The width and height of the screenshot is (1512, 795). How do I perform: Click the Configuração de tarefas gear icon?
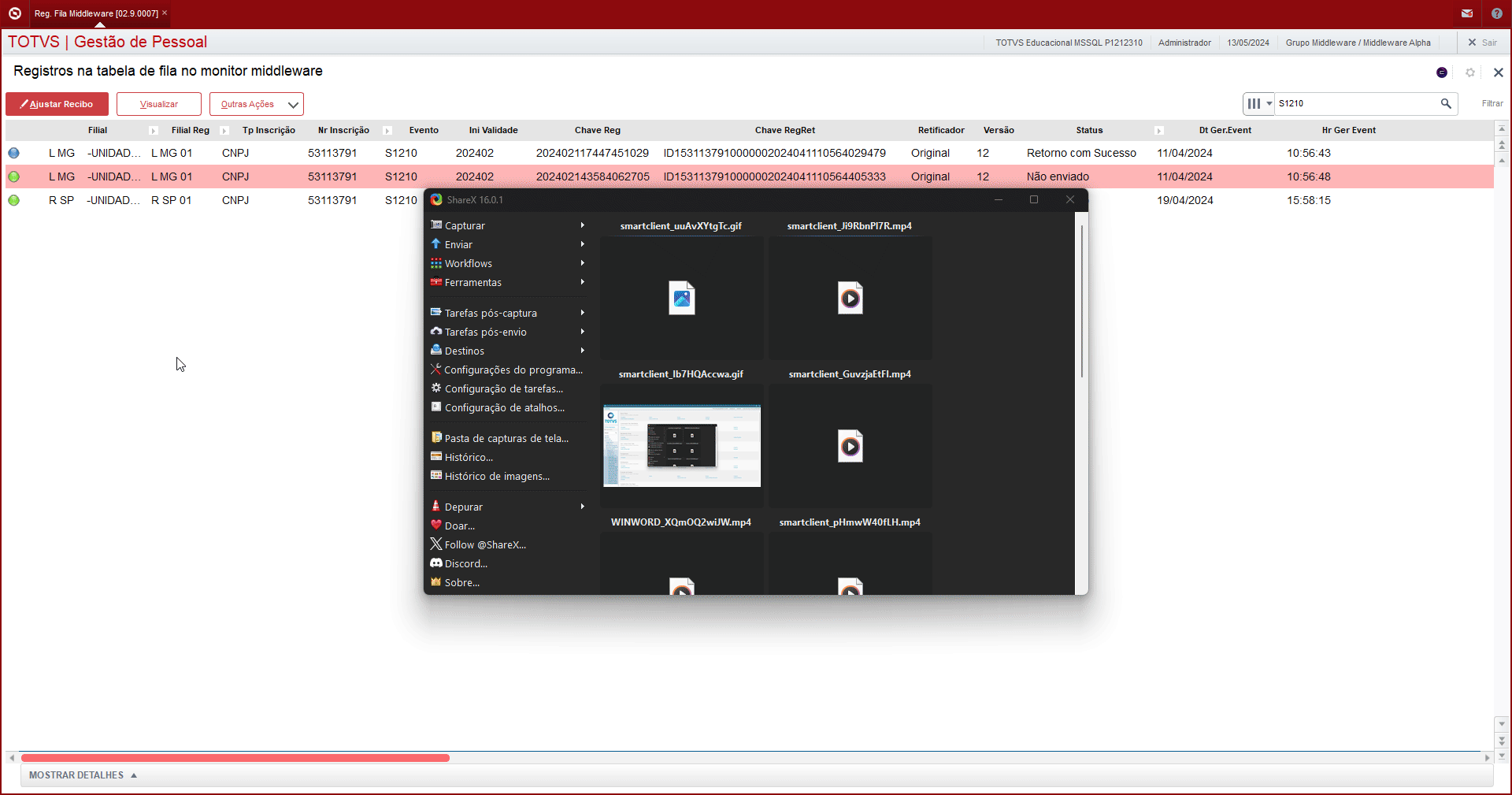click(435, 388)
